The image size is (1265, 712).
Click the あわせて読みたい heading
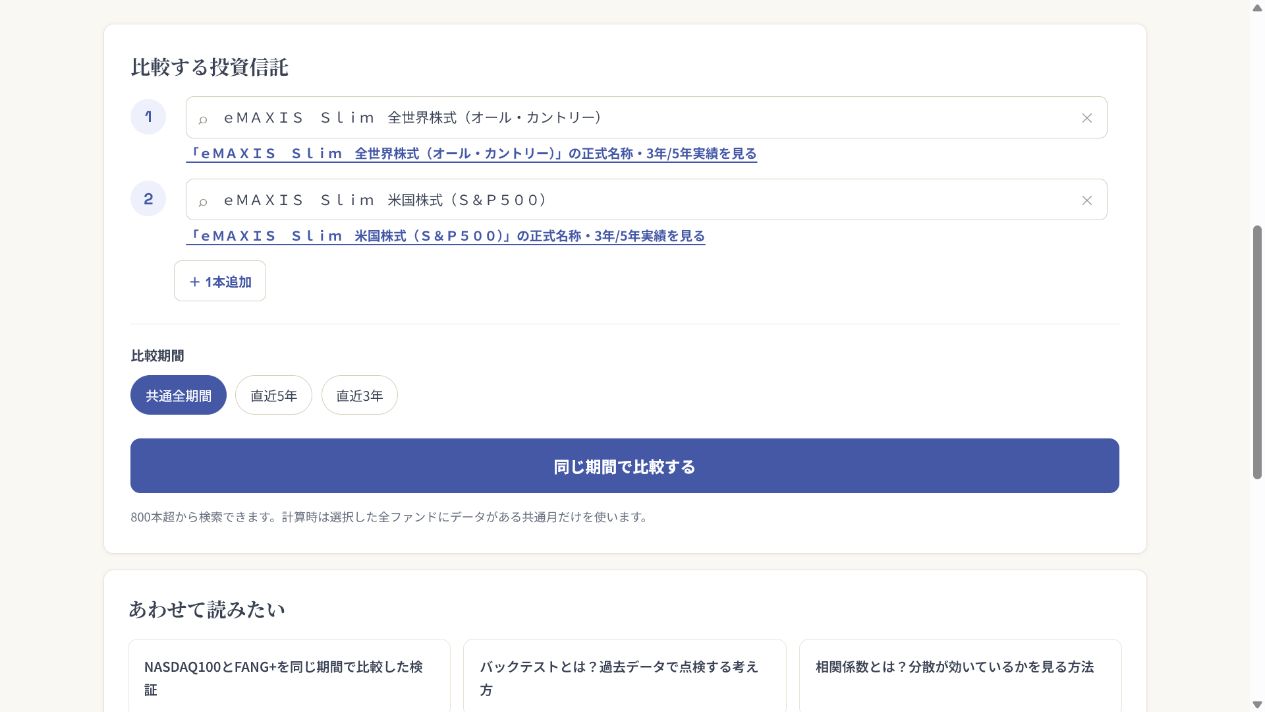pos(206,609)
